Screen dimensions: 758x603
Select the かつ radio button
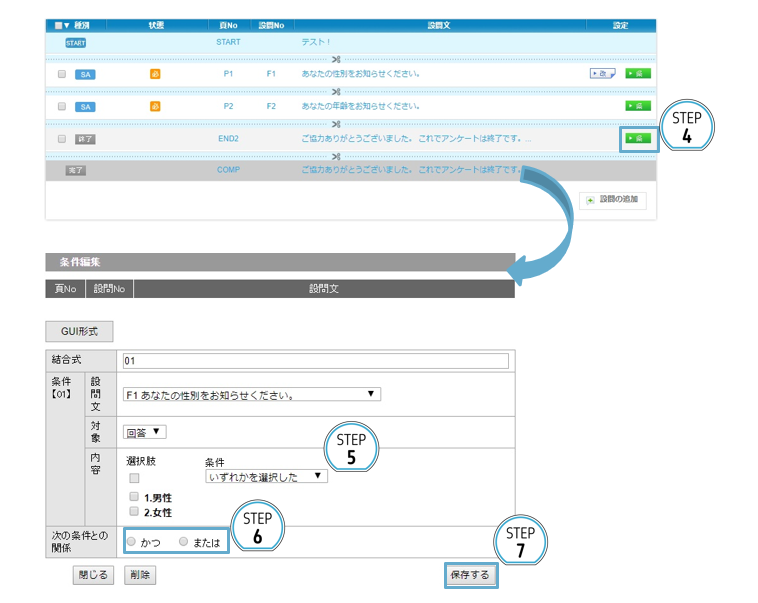click(132, 541)
